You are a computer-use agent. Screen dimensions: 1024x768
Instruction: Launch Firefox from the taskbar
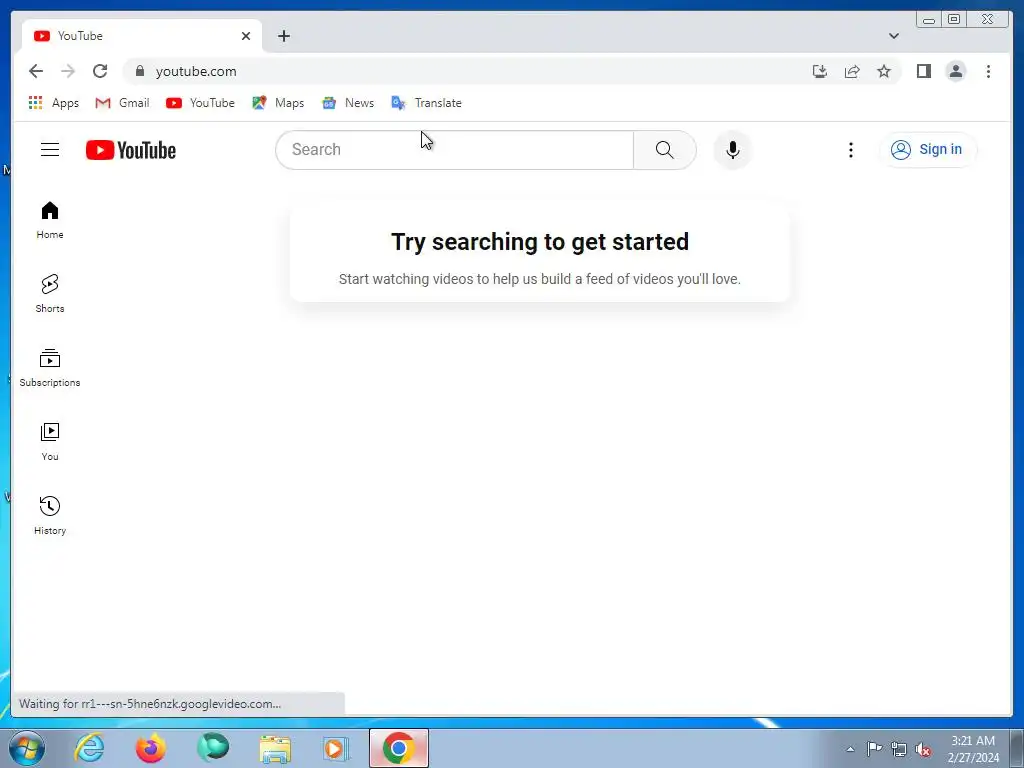(x=150, y=748)
